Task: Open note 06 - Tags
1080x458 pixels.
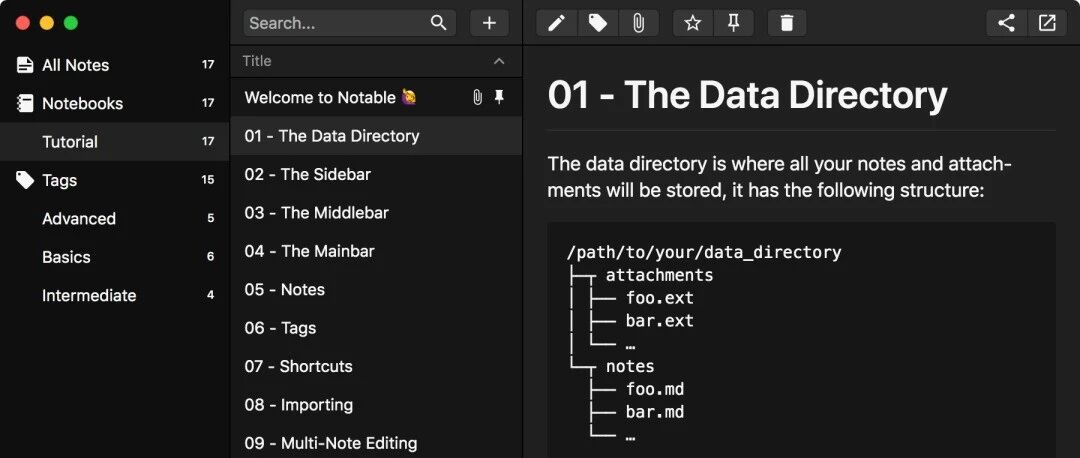Action: [376, 328]
